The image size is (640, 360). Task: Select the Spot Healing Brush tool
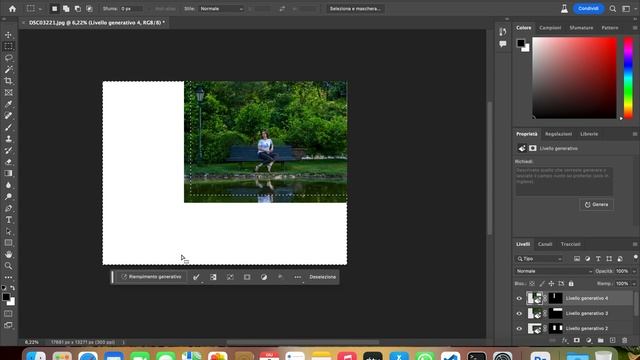[x=8, y=116]
